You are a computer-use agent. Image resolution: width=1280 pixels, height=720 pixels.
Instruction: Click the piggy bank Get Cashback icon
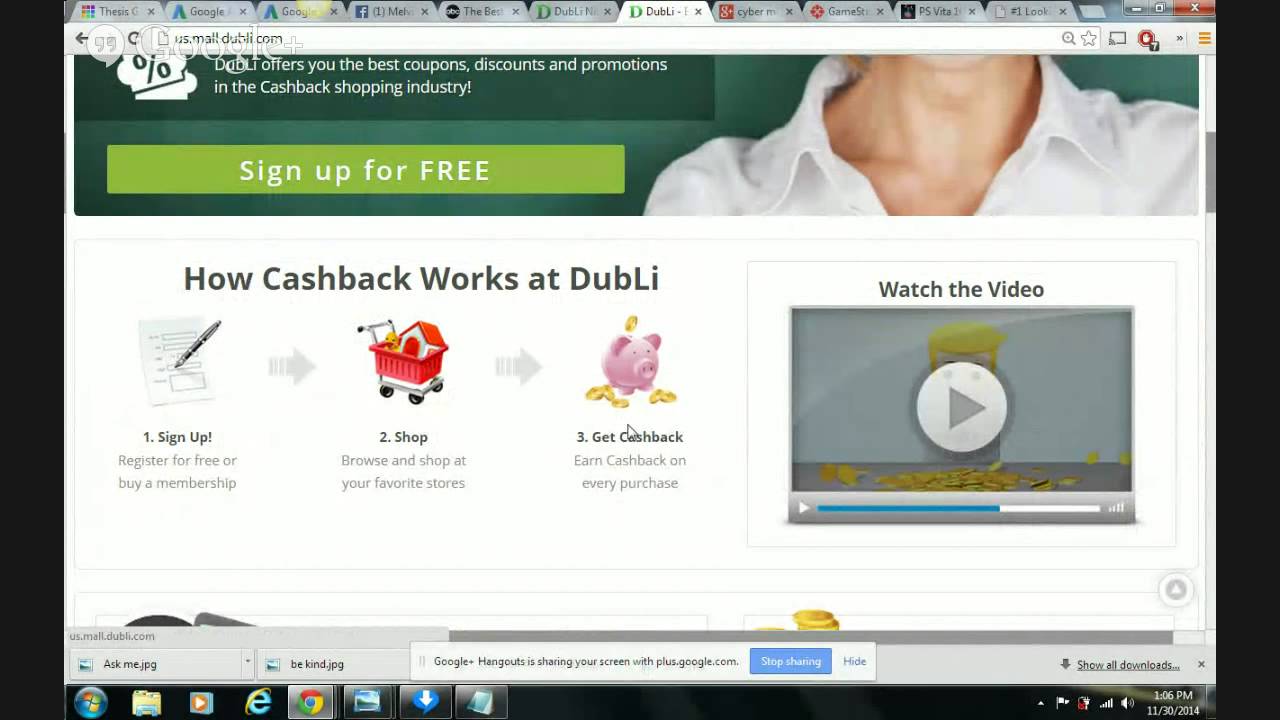coord(631,362)
